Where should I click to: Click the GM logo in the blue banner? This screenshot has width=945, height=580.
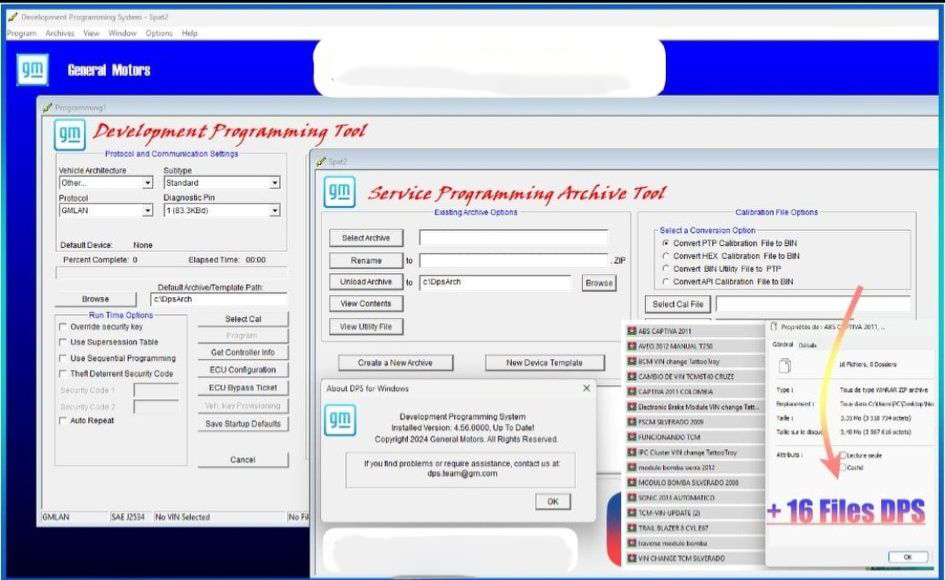pos(33,68)
